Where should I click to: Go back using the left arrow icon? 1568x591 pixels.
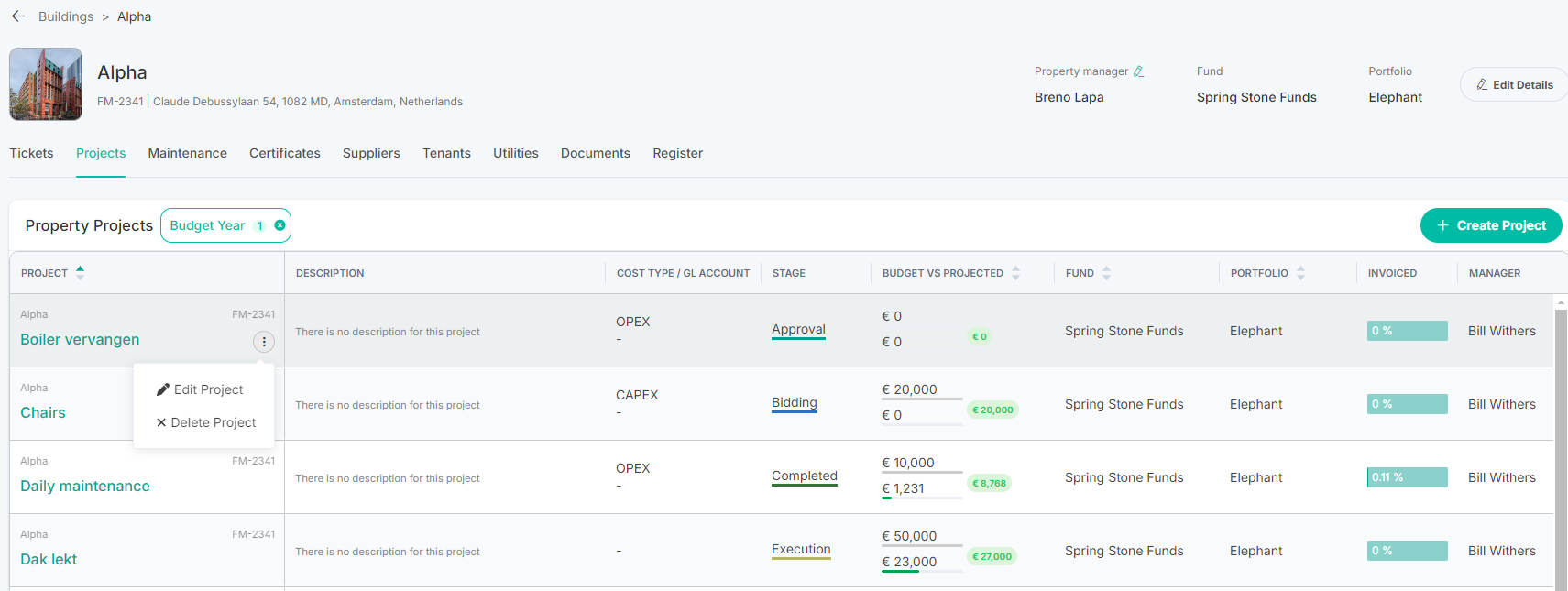click(x=18, y=16)
